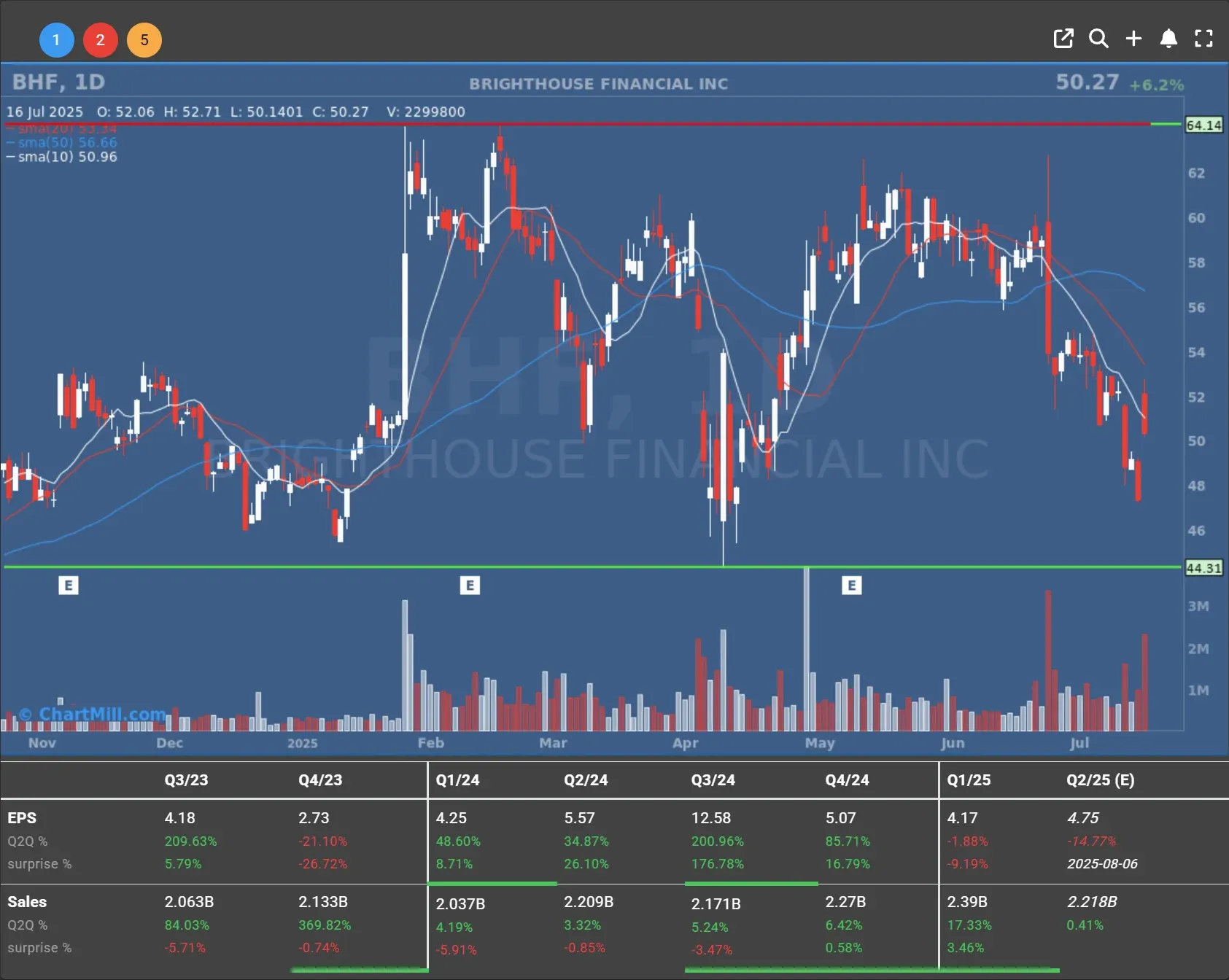This screenshot has width=1229, height=980.
Task: Click the magnifier search icon
Action: 1098,39
